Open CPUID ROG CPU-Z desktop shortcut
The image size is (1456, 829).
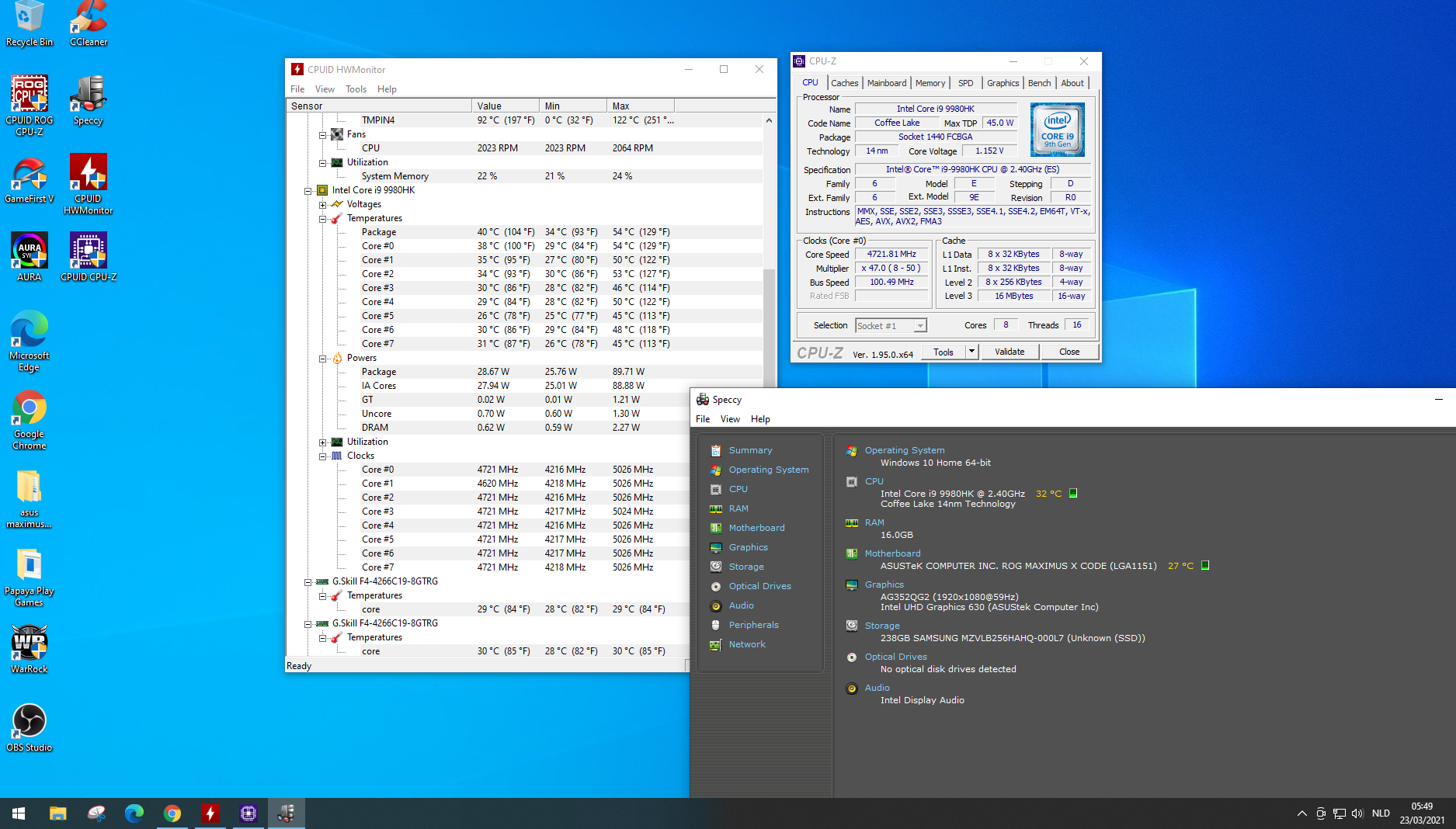click(x=30, y=106)
